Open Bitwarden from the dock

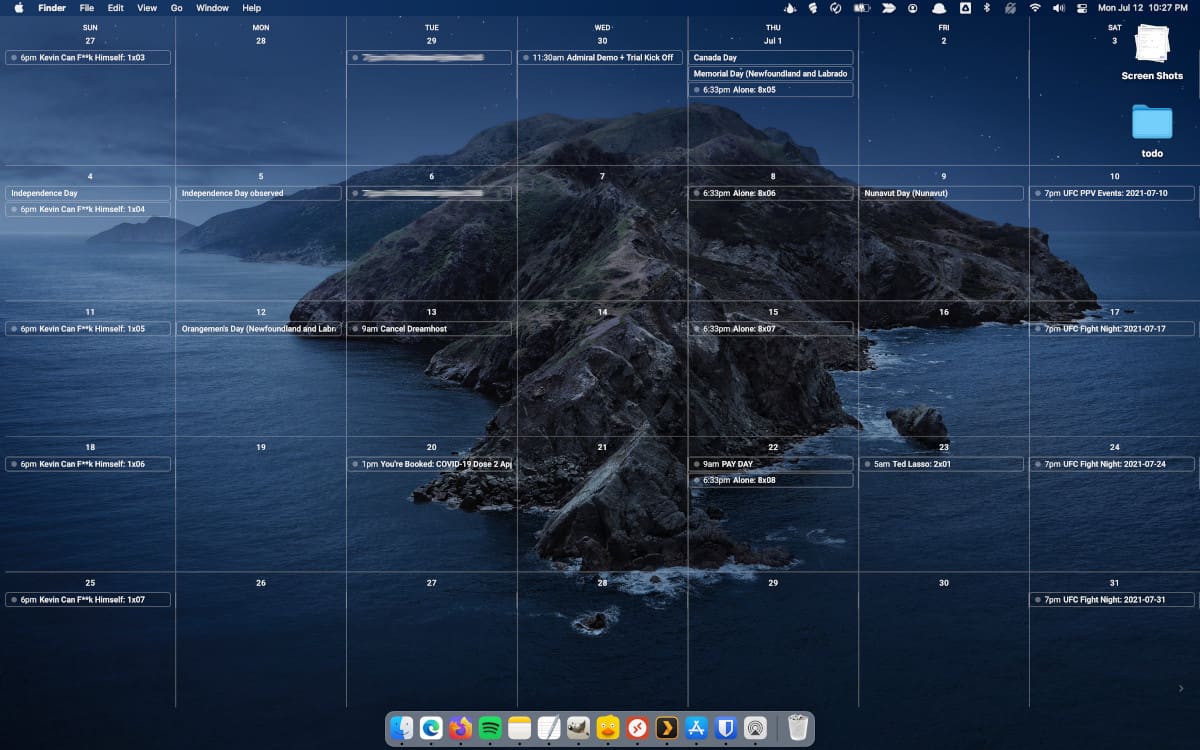click(x=726, y=729)
